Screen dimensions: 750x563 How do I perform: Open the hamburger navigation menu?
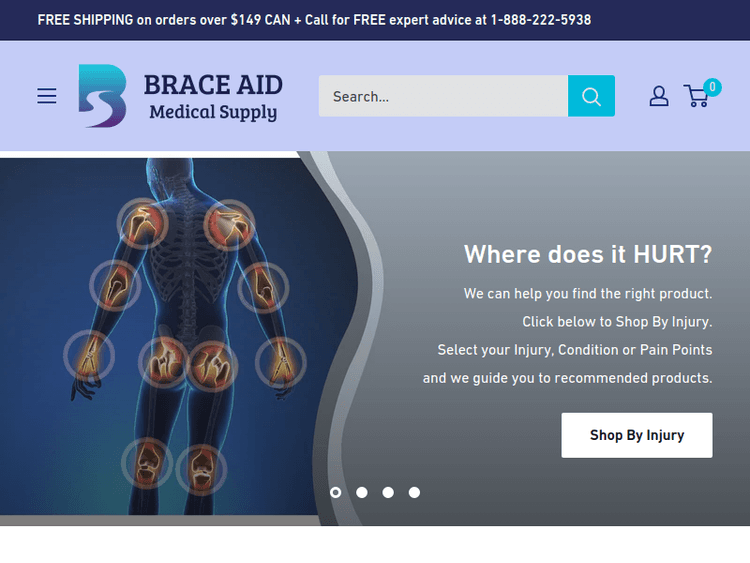tap(47, 96)
